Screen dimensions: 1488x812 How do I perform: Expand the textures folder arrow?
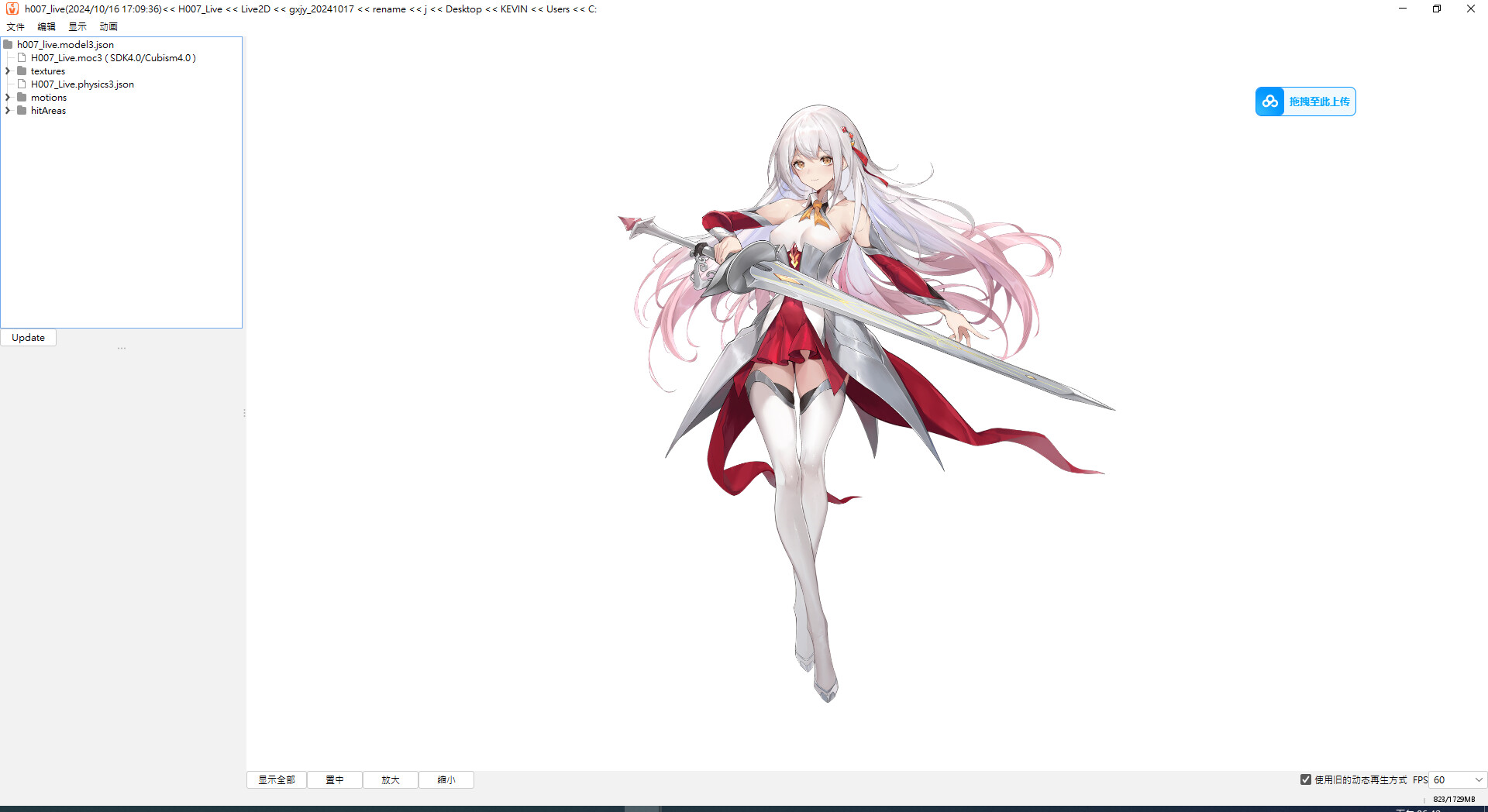(8, 71)
